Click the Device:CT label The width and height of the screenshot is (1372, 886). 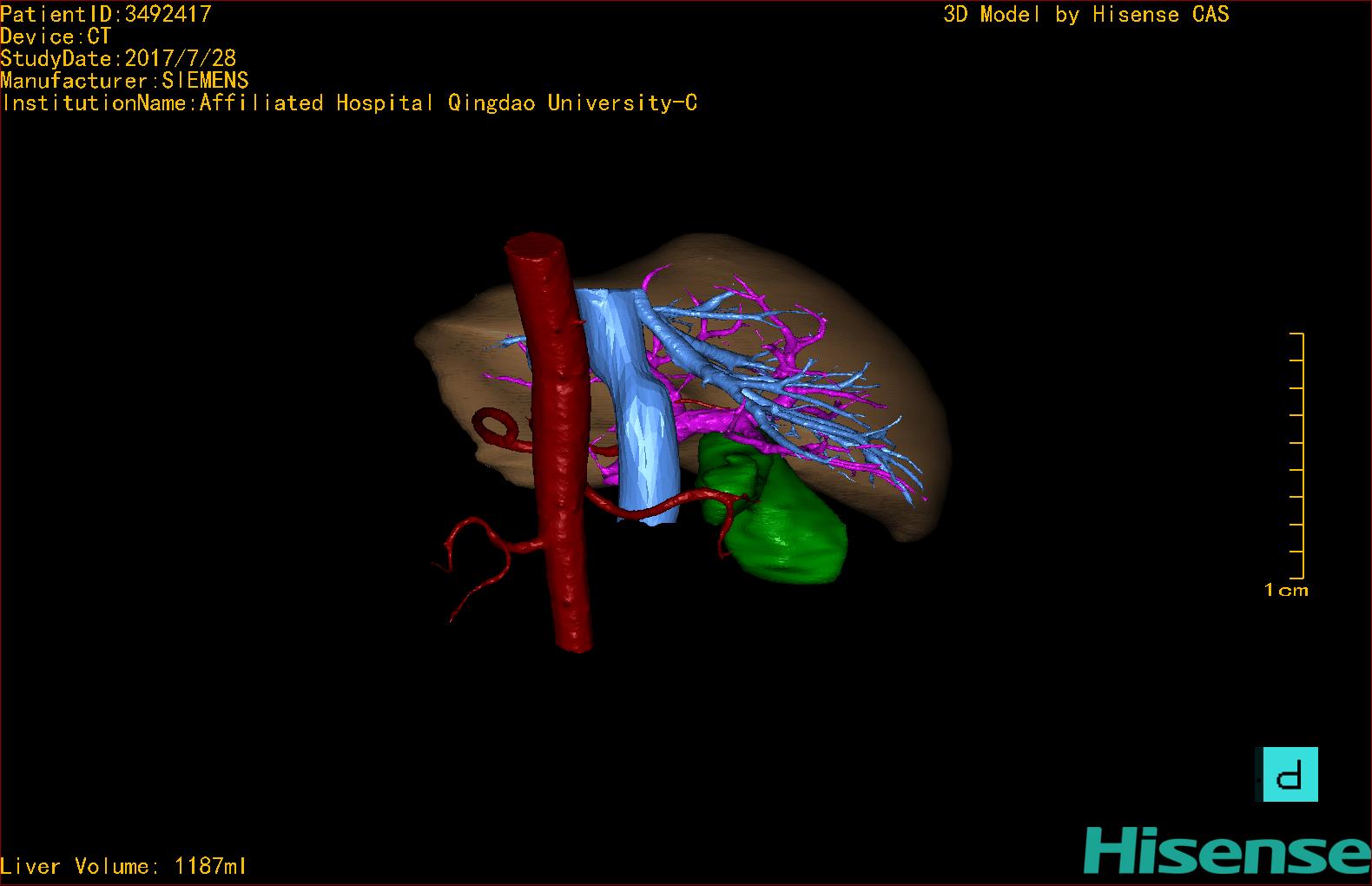(x=56, y=36)
